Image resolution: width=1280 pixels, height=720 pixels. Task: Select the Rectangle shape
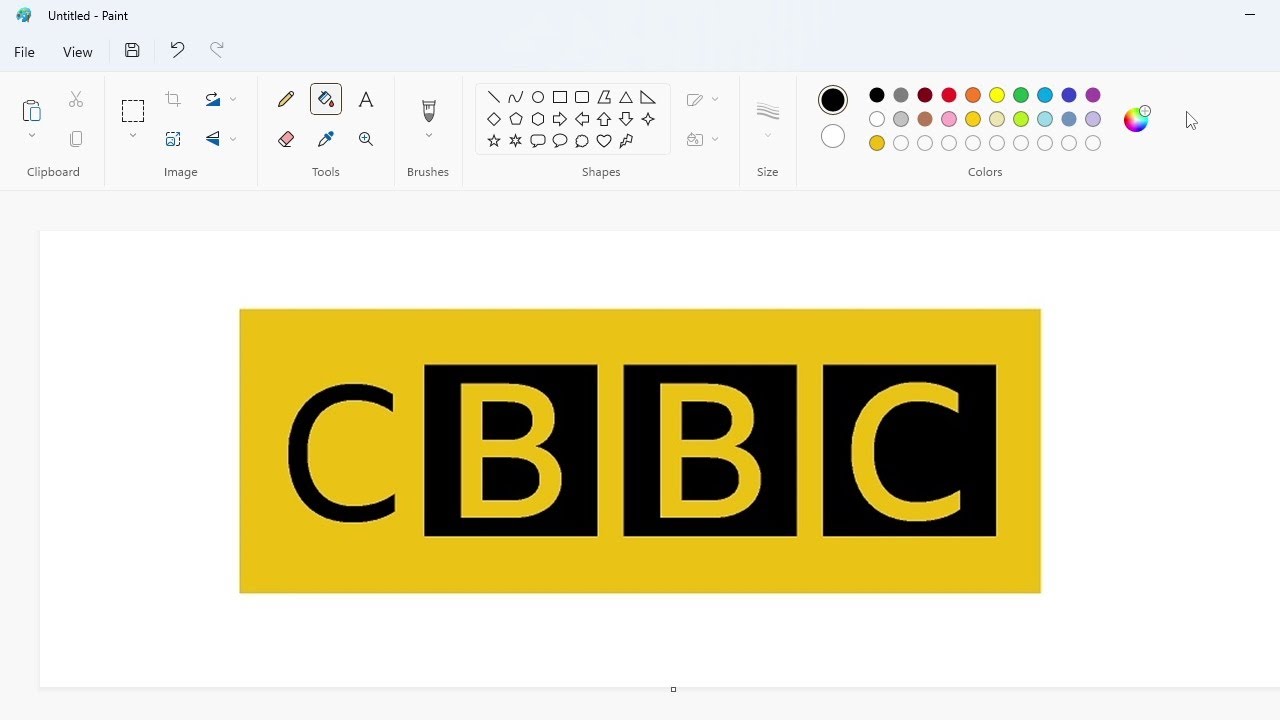pos(560,97)
